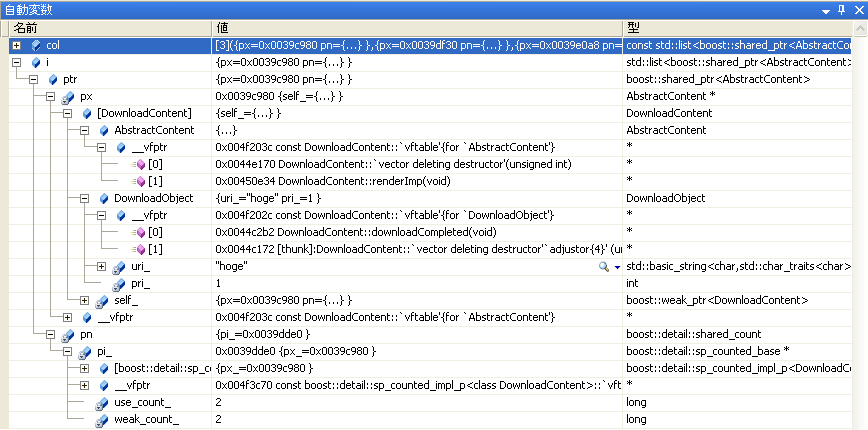
Task: Expand the col variable row
Action: pos(17,45)
